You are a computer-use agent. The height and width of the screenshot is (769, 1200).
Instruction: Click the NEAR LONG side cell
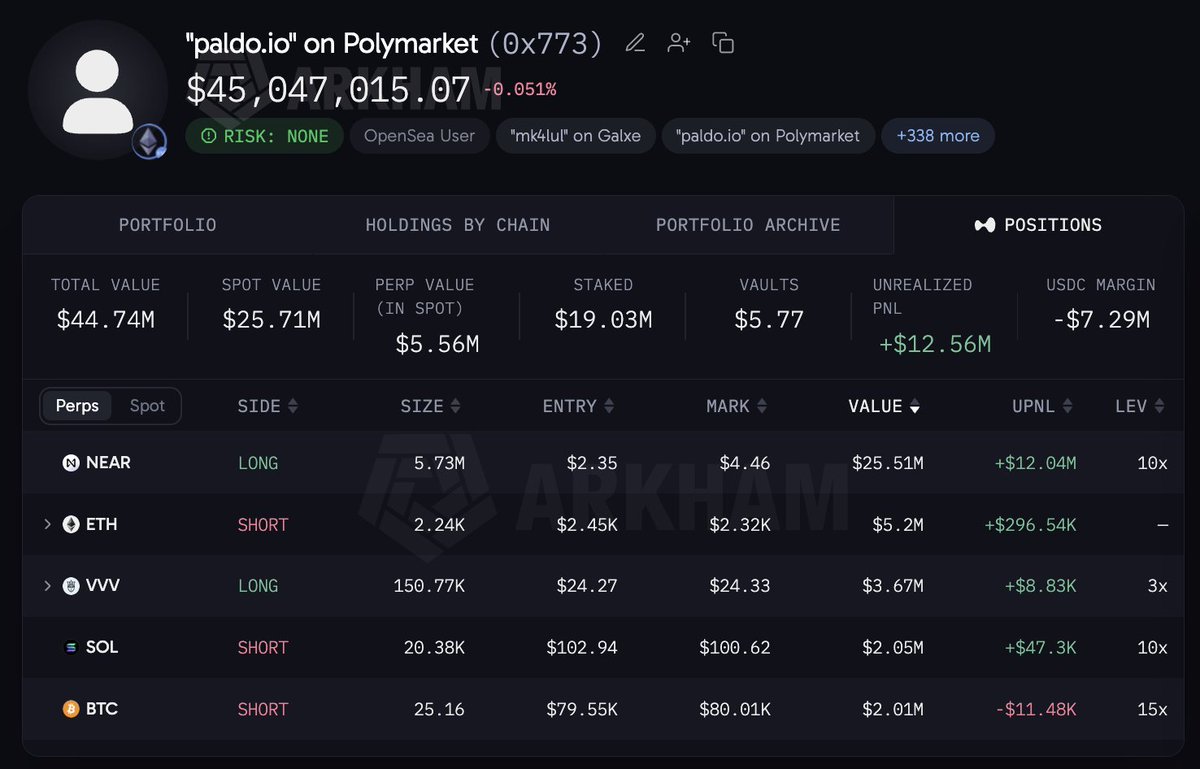click(x=258, y=463)
